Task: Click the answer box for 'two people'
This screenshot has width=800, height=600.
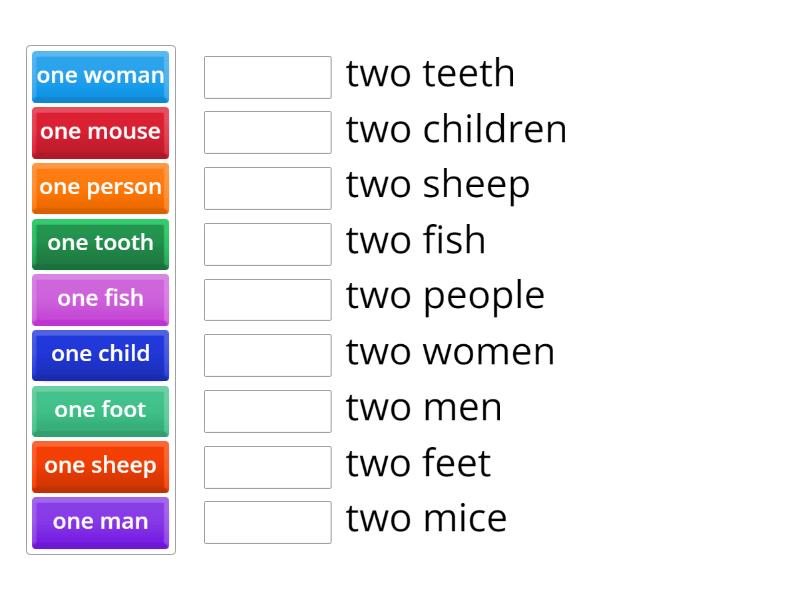Action: click(x=267, y=299)
